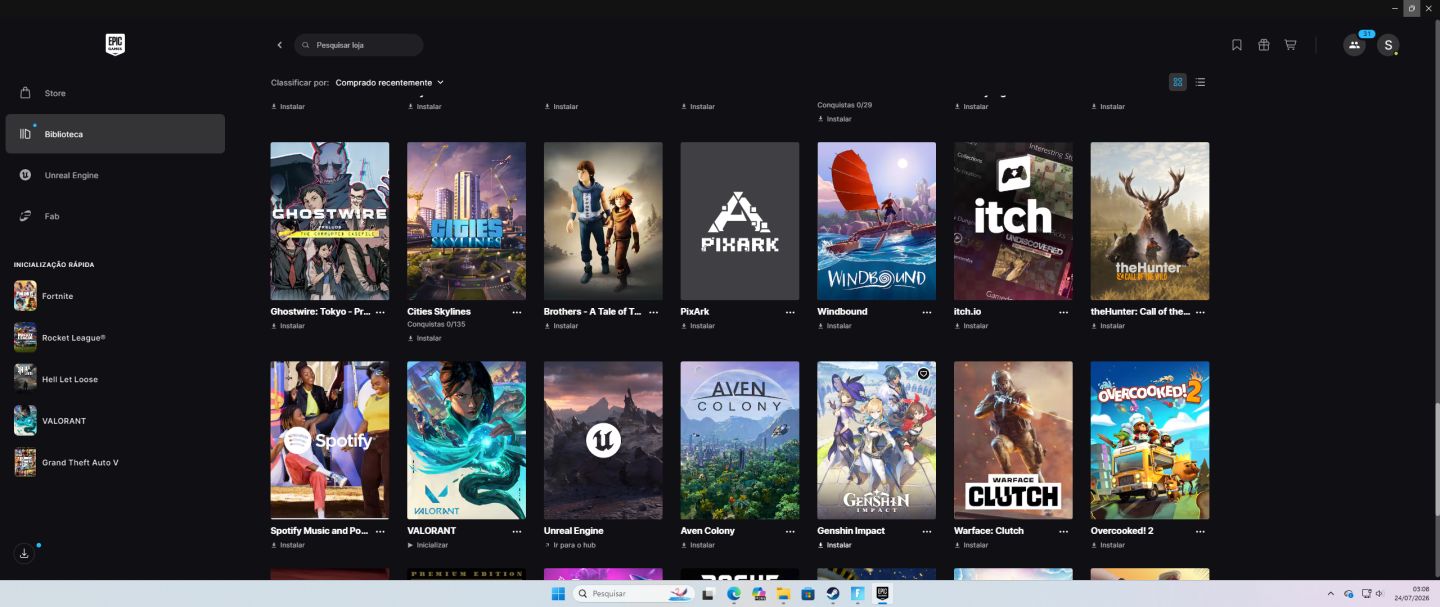Open Microsoft Store from taskbar
This screenshot has width=1440, height=607.
point(808,594)
